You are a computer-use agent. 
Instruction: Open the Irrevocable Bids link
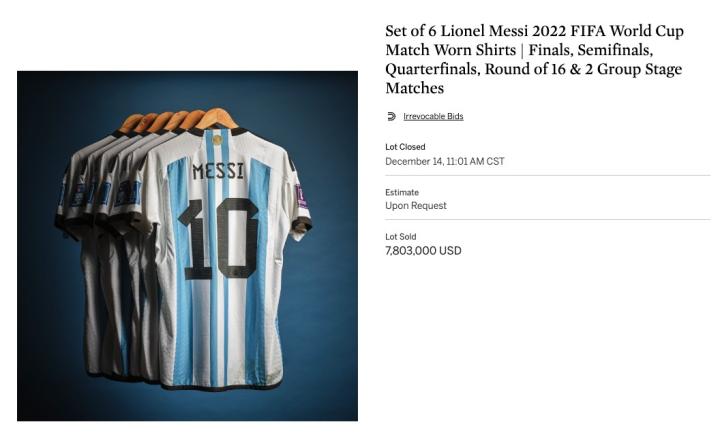[x=433, y=116]
